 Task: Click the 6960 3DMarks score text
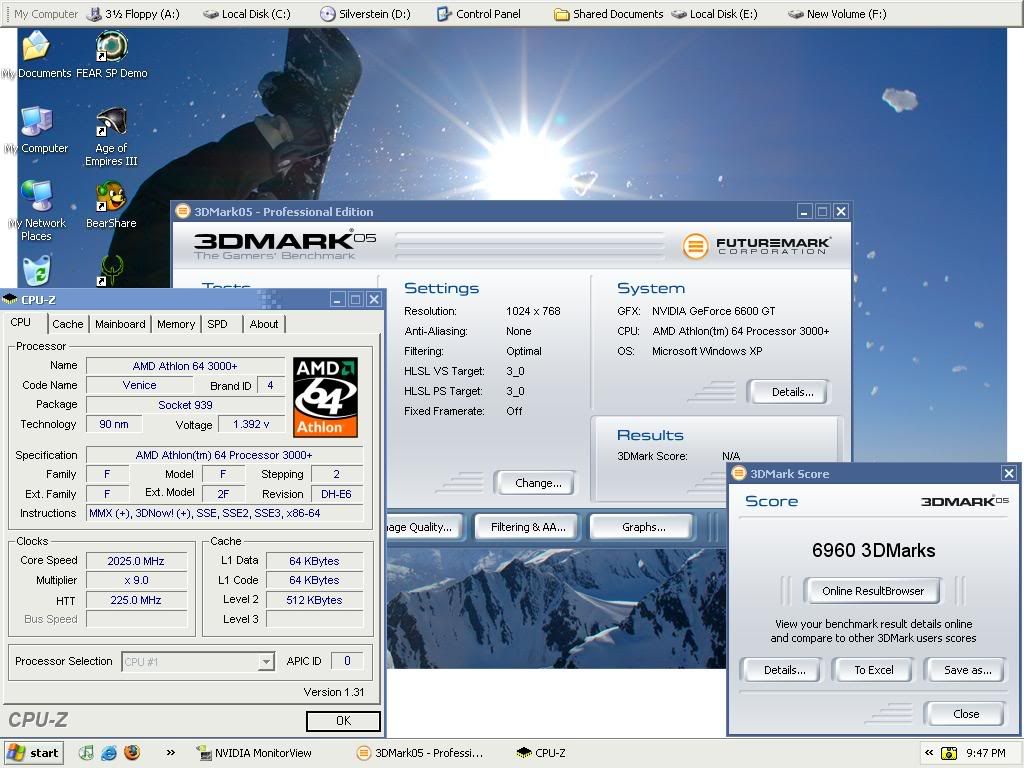coord(873,551)
